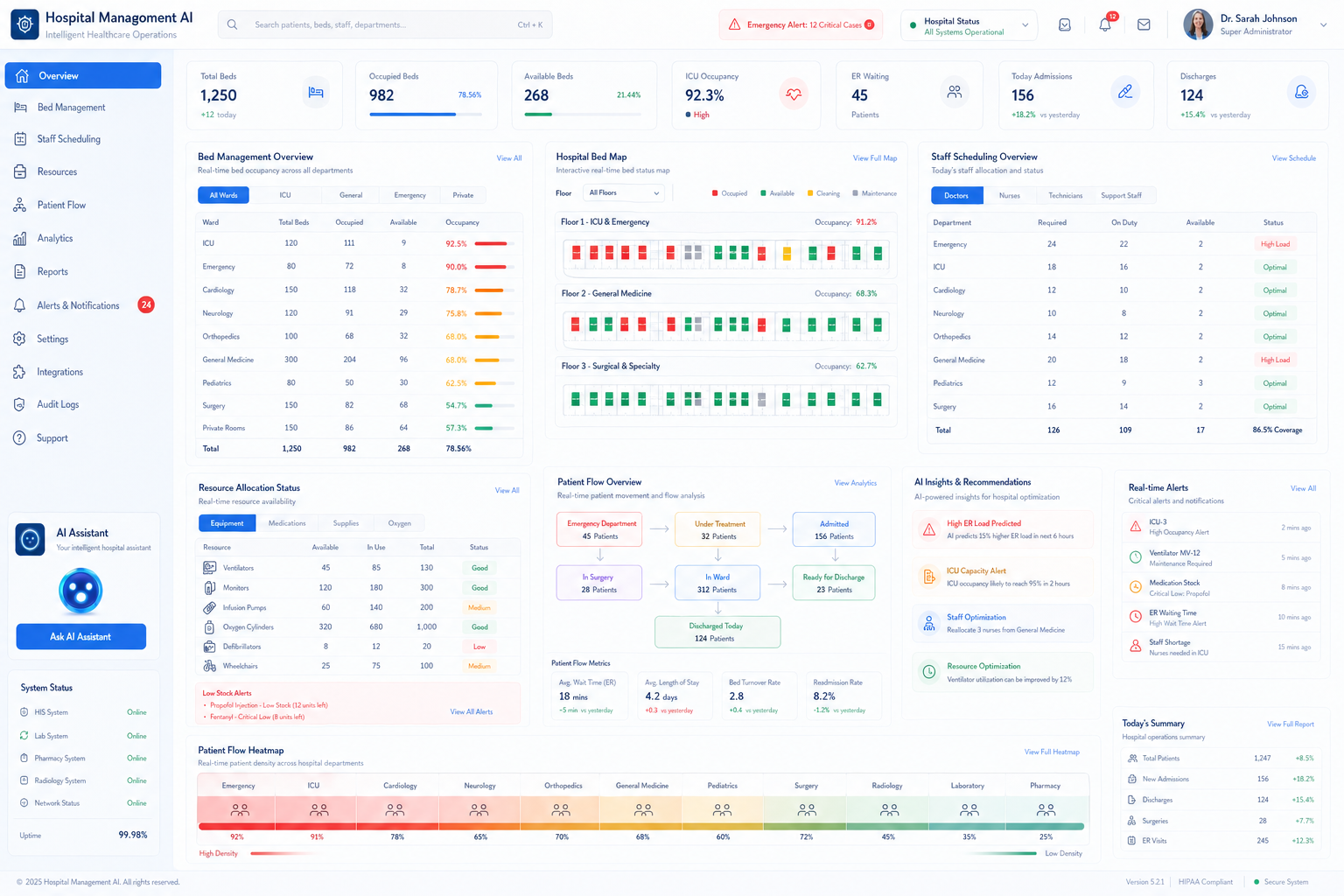Focus the search patients, beds, staff field
The width and height of the screenshot is (1344, 896).
(x=385, y=24)
